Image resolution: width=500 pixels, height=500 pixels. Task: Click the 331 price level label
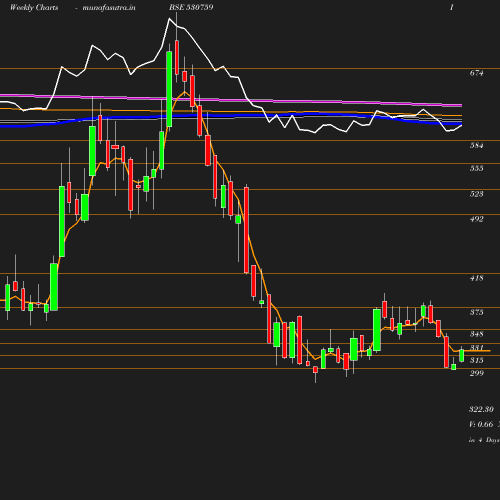tap(476, 348)
